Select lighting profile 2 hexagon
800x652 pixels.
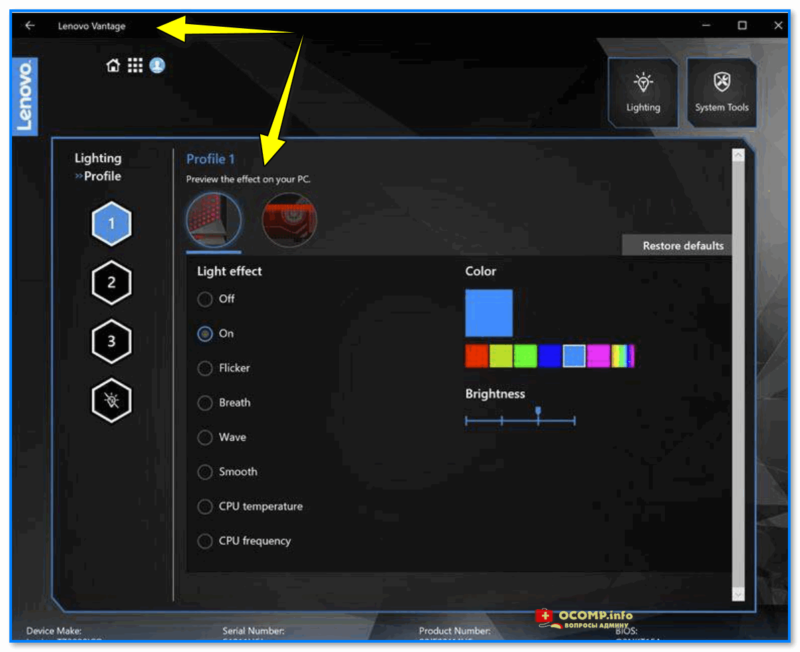tap(111, 282)
